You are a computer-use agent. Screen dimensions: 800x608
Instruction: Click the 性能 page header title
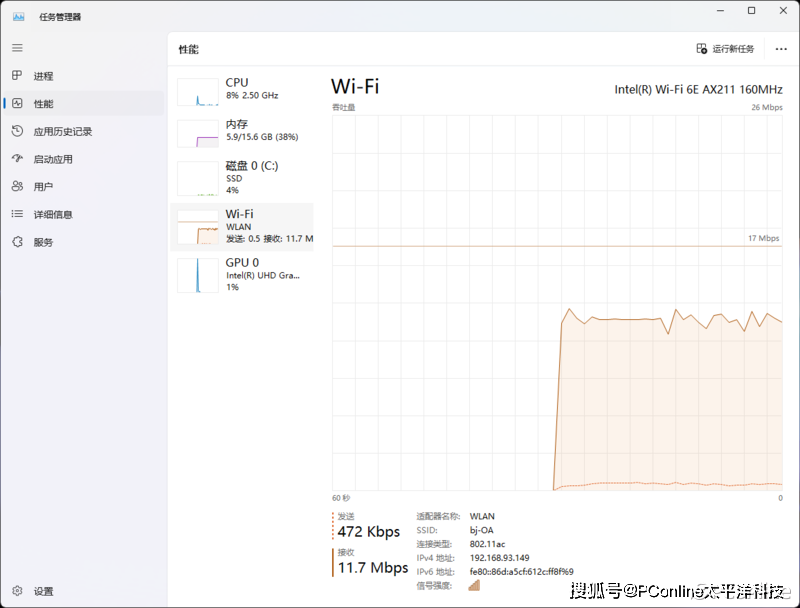188,49
